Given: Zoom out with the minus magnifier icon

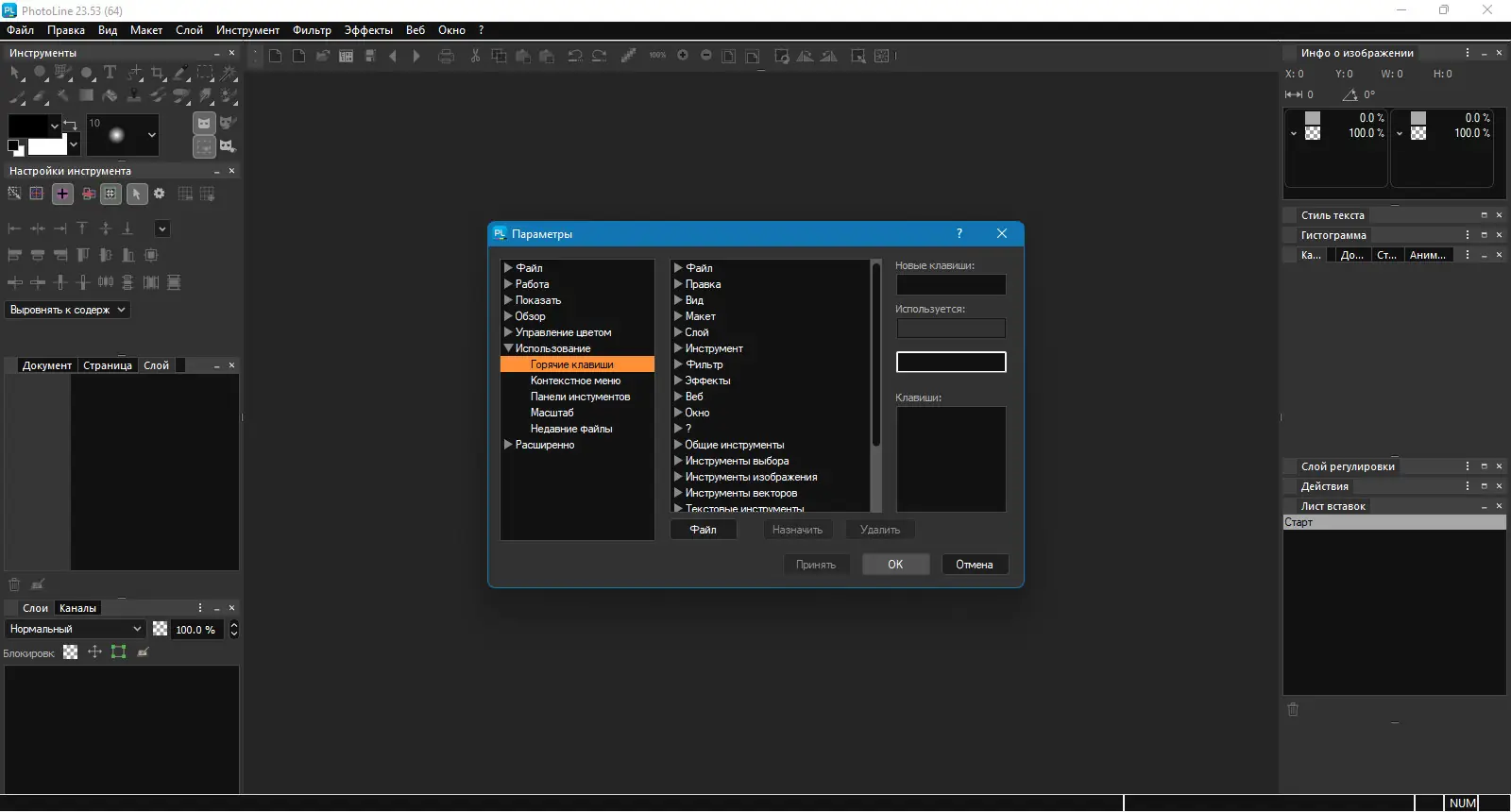Looking at the screenshot, I should pyautogui.click(x=706, y=56).
